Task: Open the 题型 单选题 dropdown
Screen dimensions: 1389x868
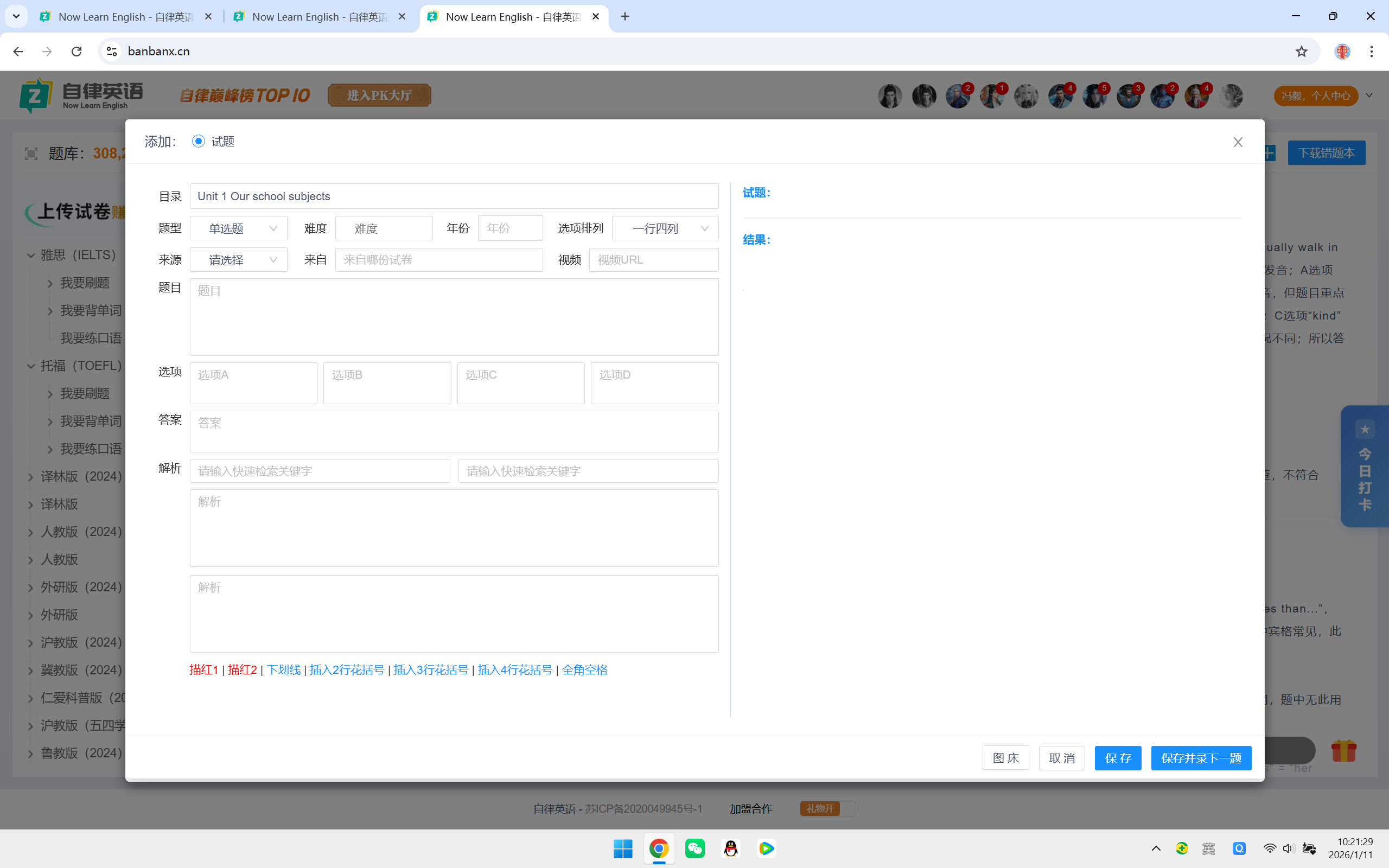Action: click(x=238, y=228)
